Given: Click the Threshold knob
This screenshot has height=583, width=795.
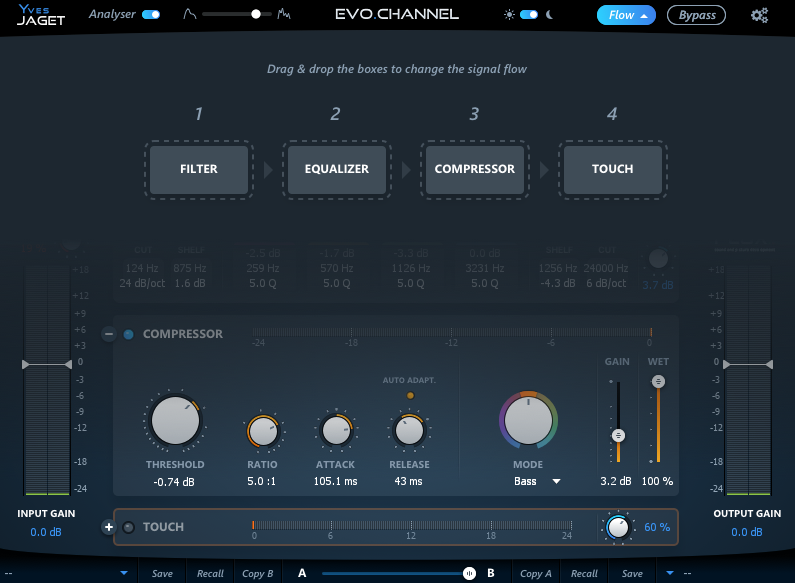Looking at the screenshot, I should point(175,421).
